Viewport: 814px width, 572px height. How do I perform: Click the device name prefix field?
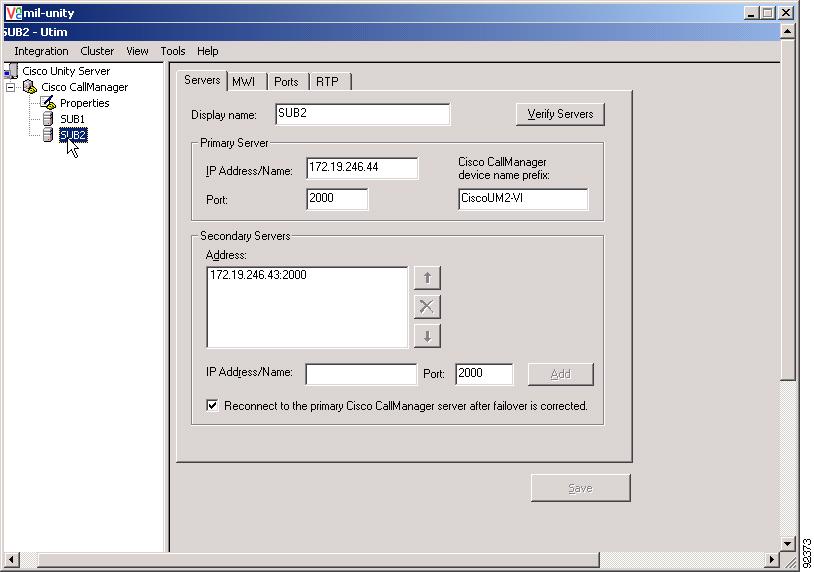click(x=523, y=199)
